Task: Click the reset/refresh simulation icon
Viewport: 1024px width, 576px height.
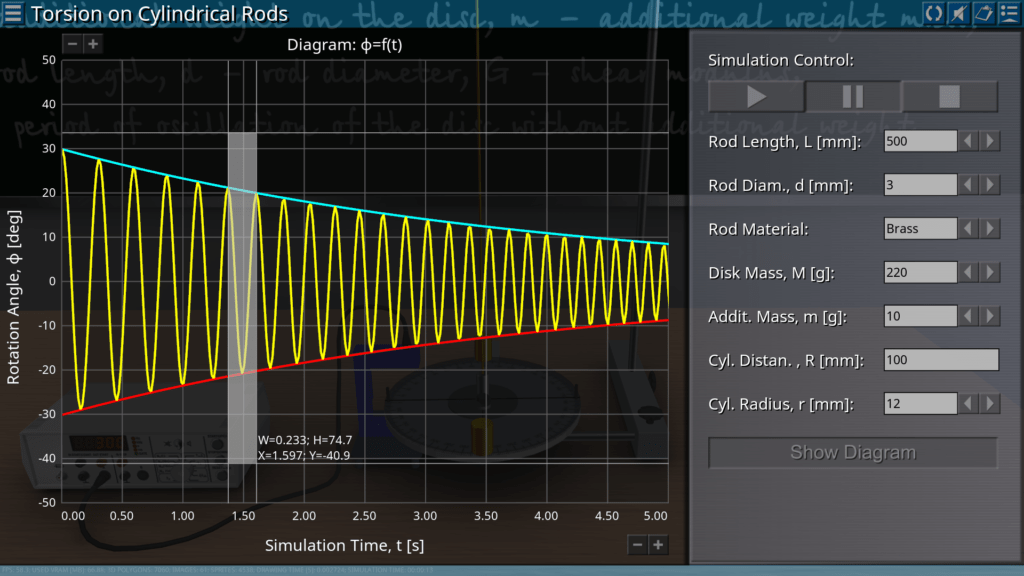Action: [x=933, y=13]
